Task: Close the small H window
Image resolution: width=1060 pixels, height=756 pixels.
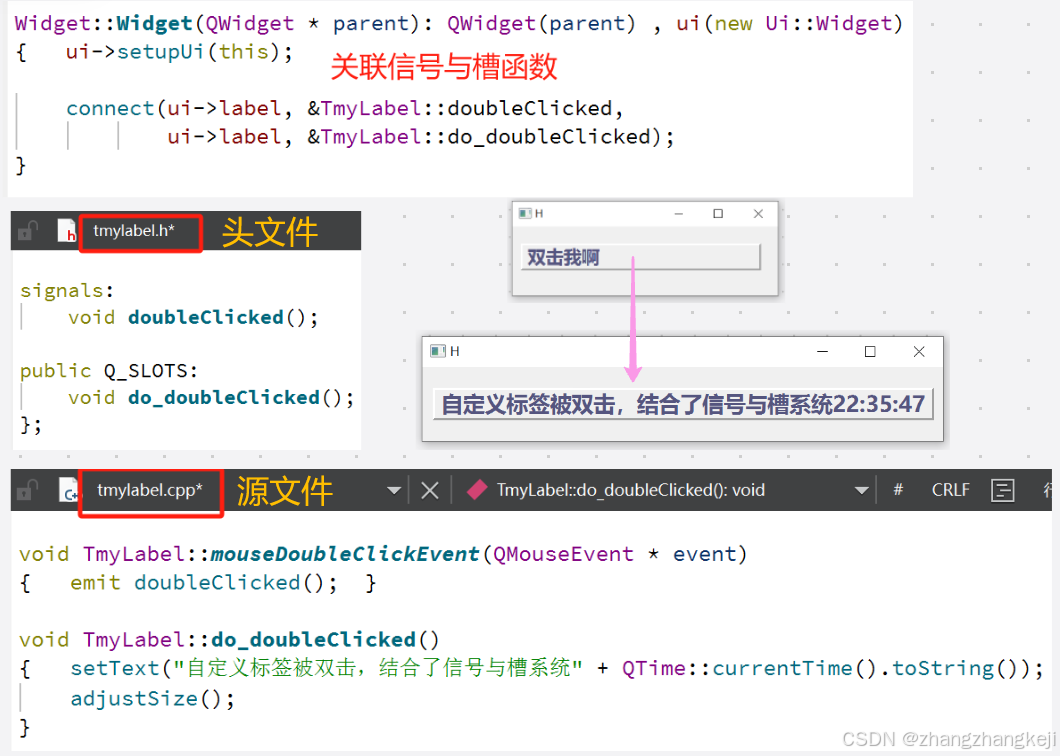Action: [x=758, y=214]
